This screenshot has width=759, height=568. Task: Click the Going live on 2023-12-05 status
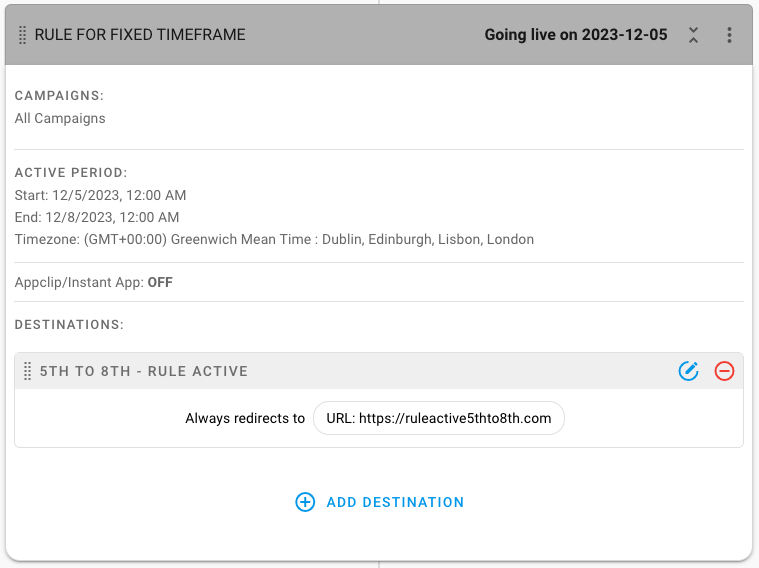[x=576, y=35]
